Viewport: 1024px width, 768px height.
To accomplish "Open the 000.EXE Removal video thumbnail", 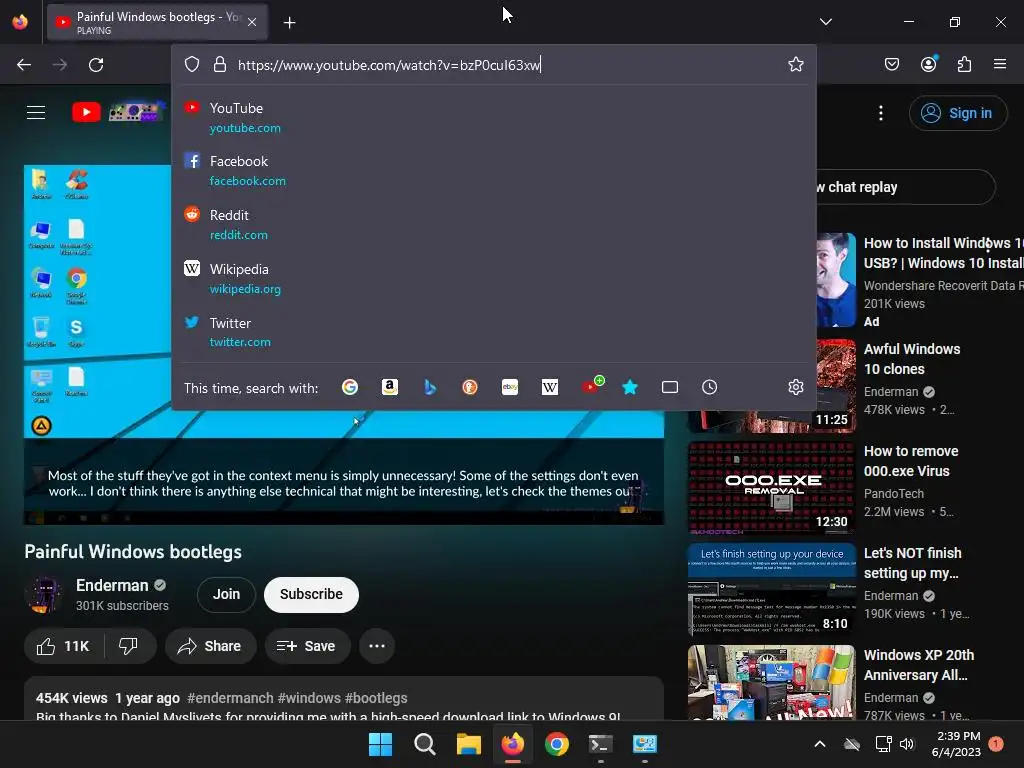I will coord(772,488).
